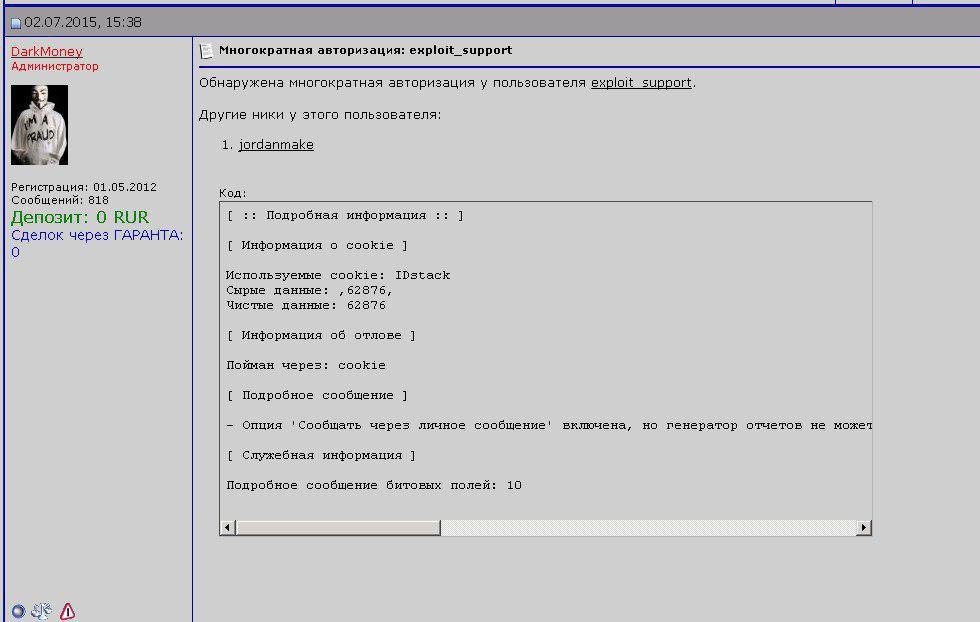Click the code box left scroll arrow

228,528
